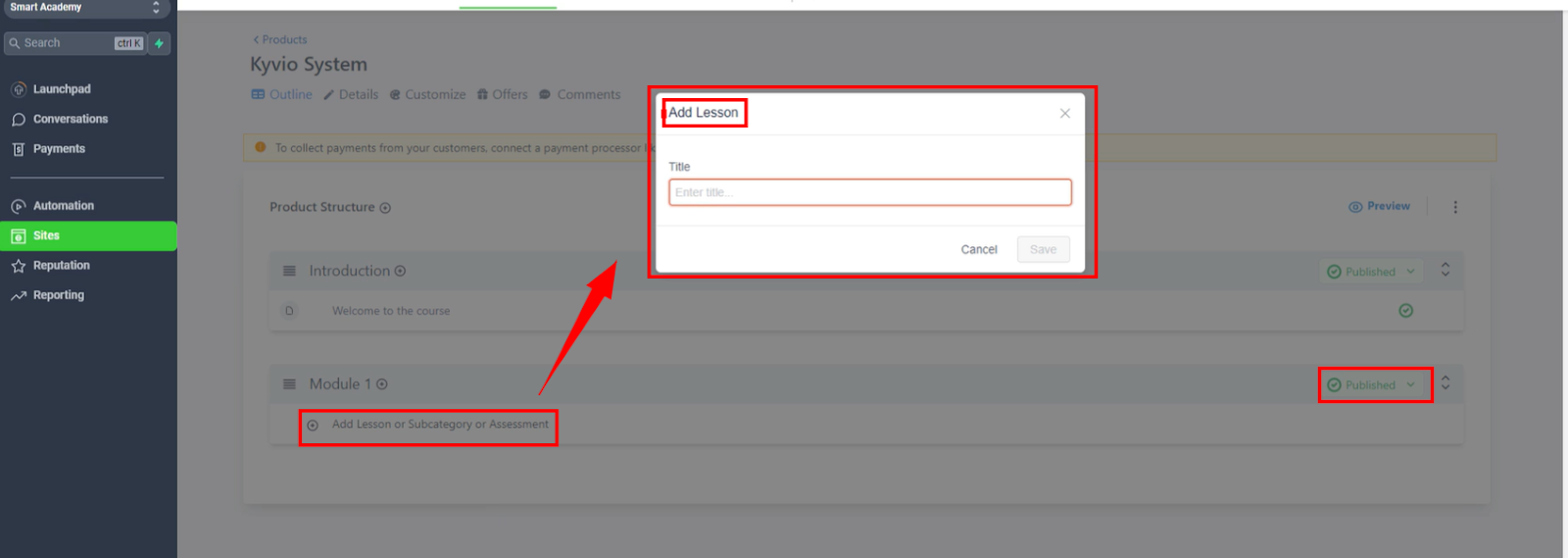The width and height of the screenshot is (1568, 558).
Task: Open Reporting in the sidebar
Action: coord(58,295)
